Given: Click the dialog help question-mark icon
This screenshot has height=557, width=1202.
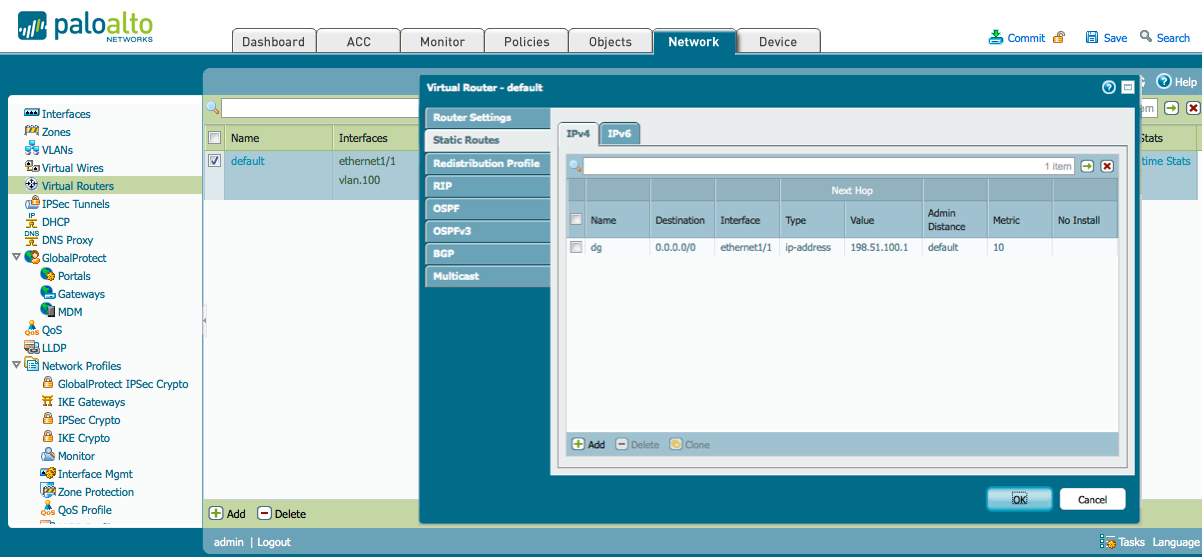Looking at the screenshot, I should (1109, 88).
